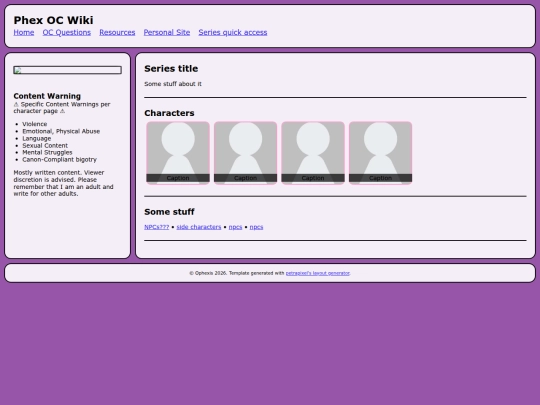The height and width of the screenshot is (405, 540).
Task: Click the Ophexis 2026 copyright text
Action: pos(208,273)
